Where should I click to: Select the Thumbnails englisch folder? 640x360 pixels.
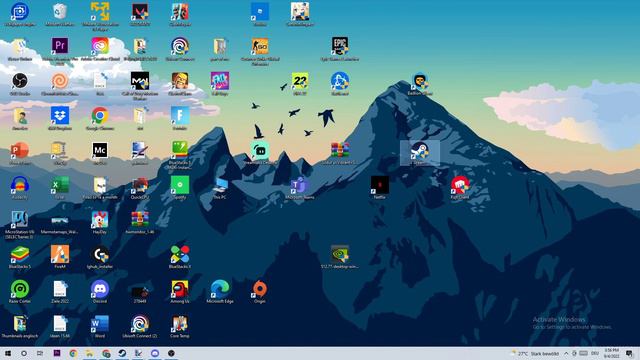pyautogui.click(x=20, y=324)
